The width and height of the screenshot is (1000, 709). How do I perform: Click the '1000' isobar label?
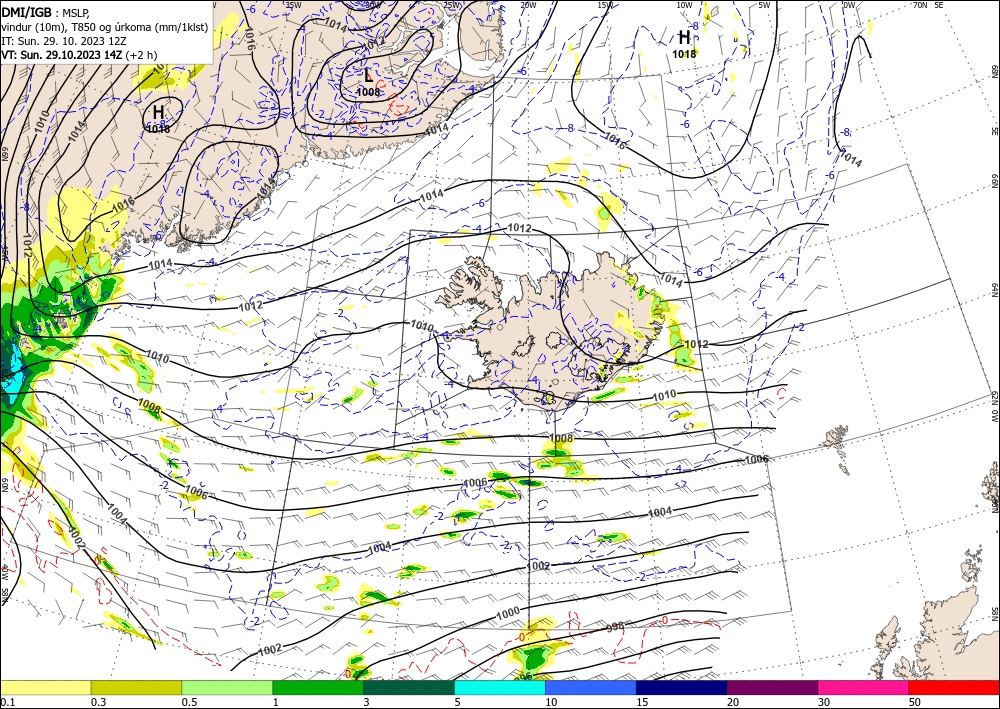(x=508, y=613)
